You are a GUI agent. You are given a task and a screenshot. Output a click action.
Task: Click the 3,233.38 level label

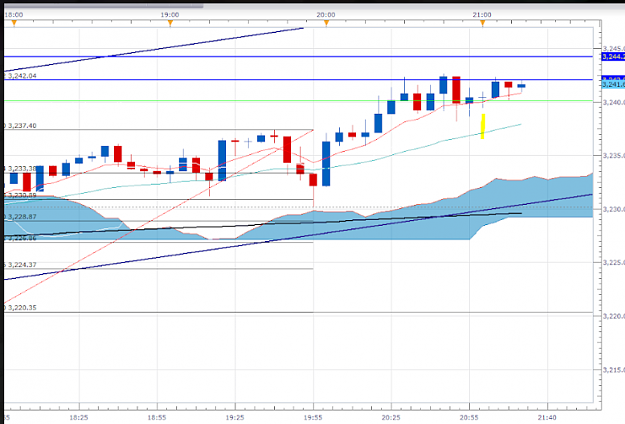click(x=22, y=169)
